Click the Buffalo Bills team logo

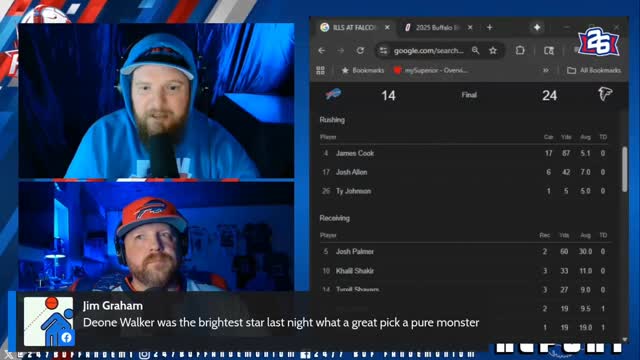click(x=333, y=95)
